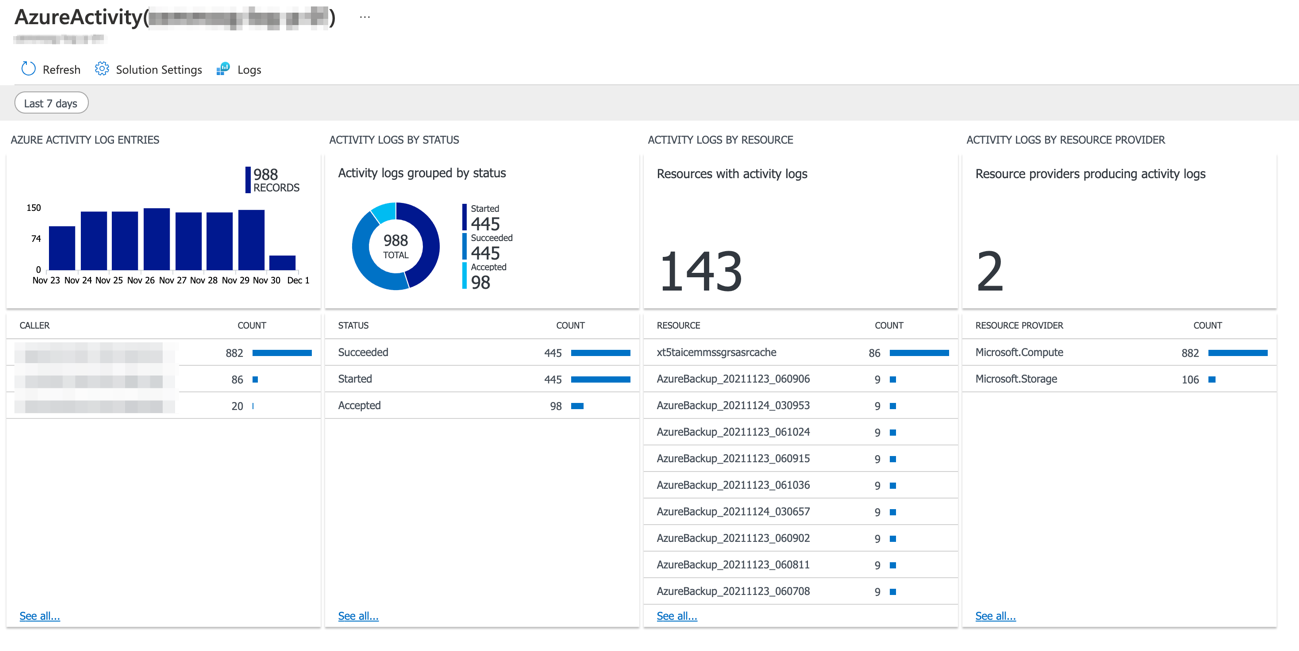Select the Microsoft.Storage provider row
Viewport: 1299px width, 651px height.
pyautogui.click(x=1120, y=379)
